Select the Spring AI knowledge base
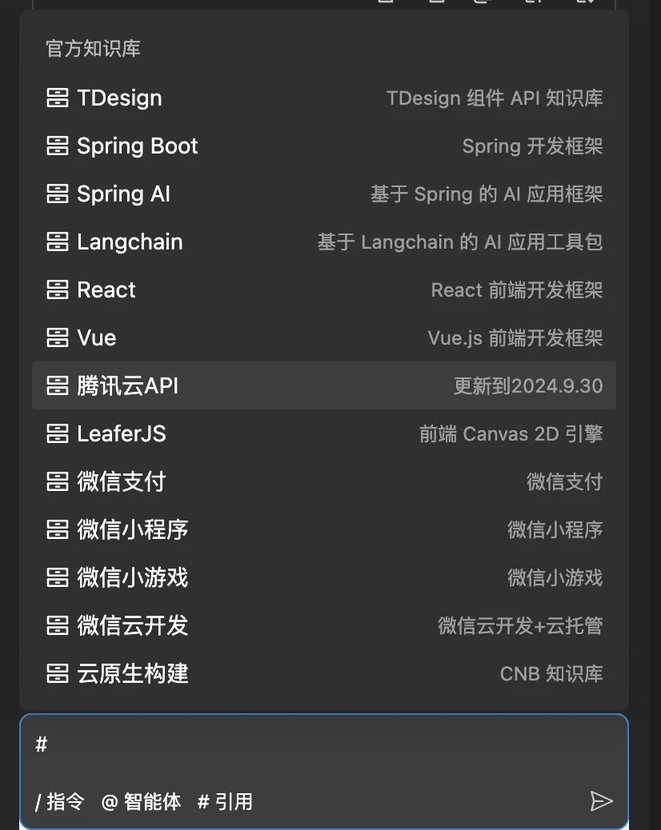Image resolution: width=661 pixels, height=830 pixels. pyautogui.click(x=324, y=194)
